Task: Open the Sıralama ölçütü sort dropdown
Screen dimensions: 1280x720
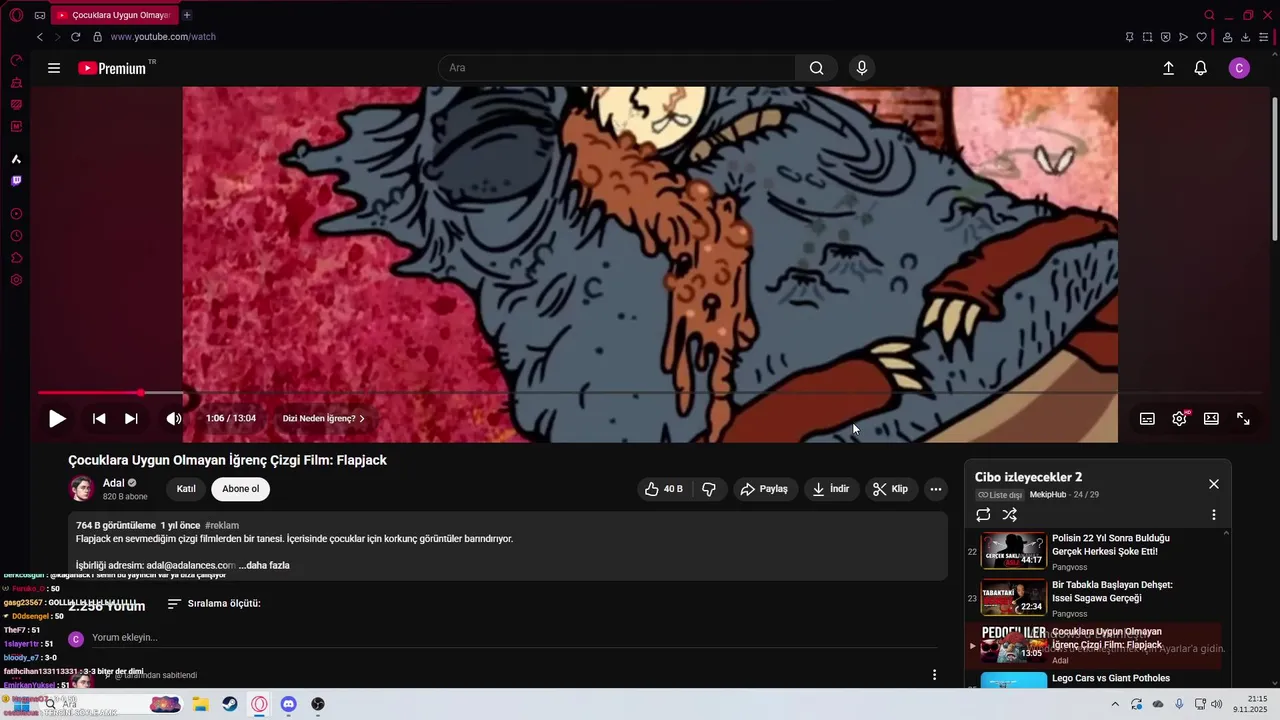Action: [x=214, y=604]
